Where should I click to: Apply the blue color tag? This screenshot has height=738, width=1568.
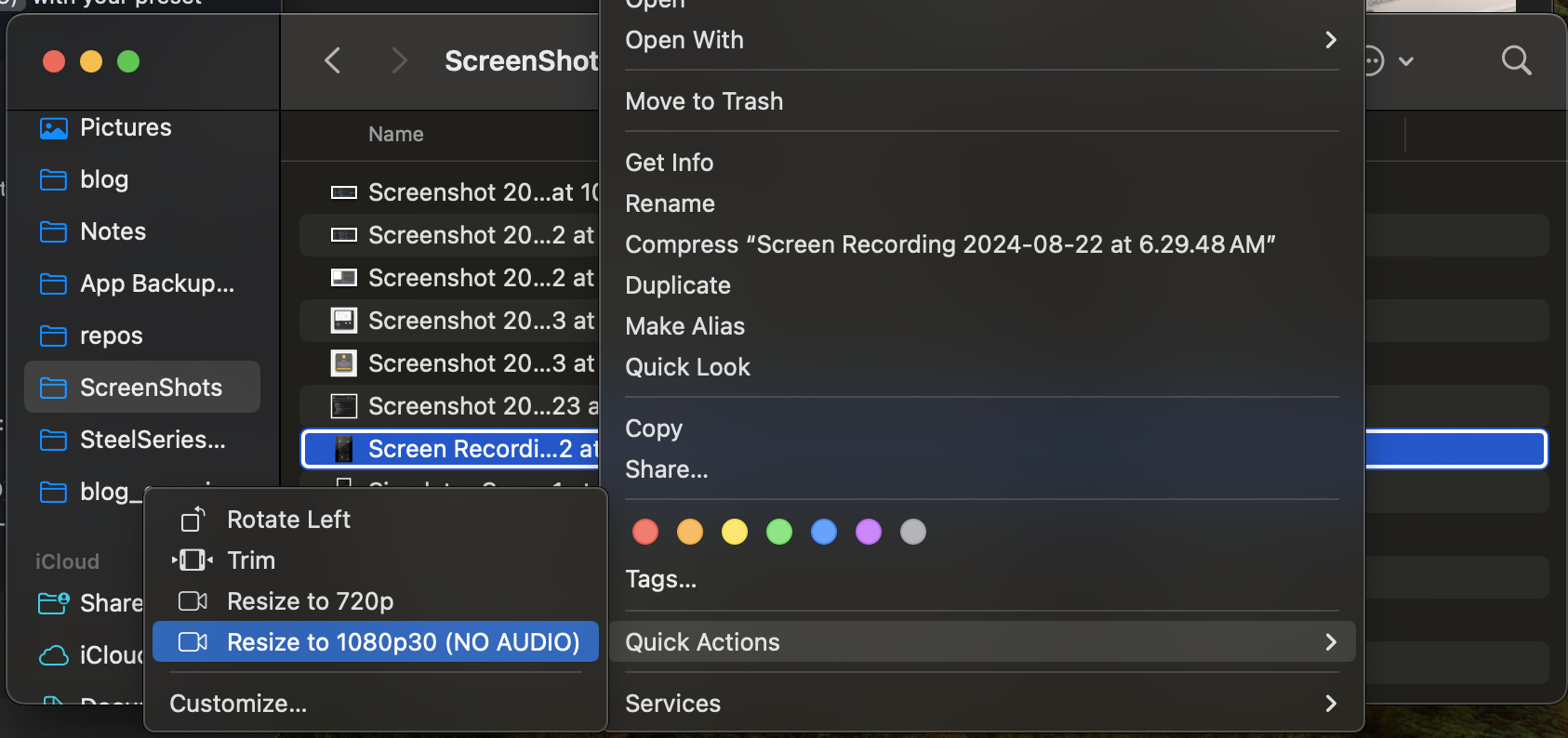pyautogui.click(x=824, y=532)
